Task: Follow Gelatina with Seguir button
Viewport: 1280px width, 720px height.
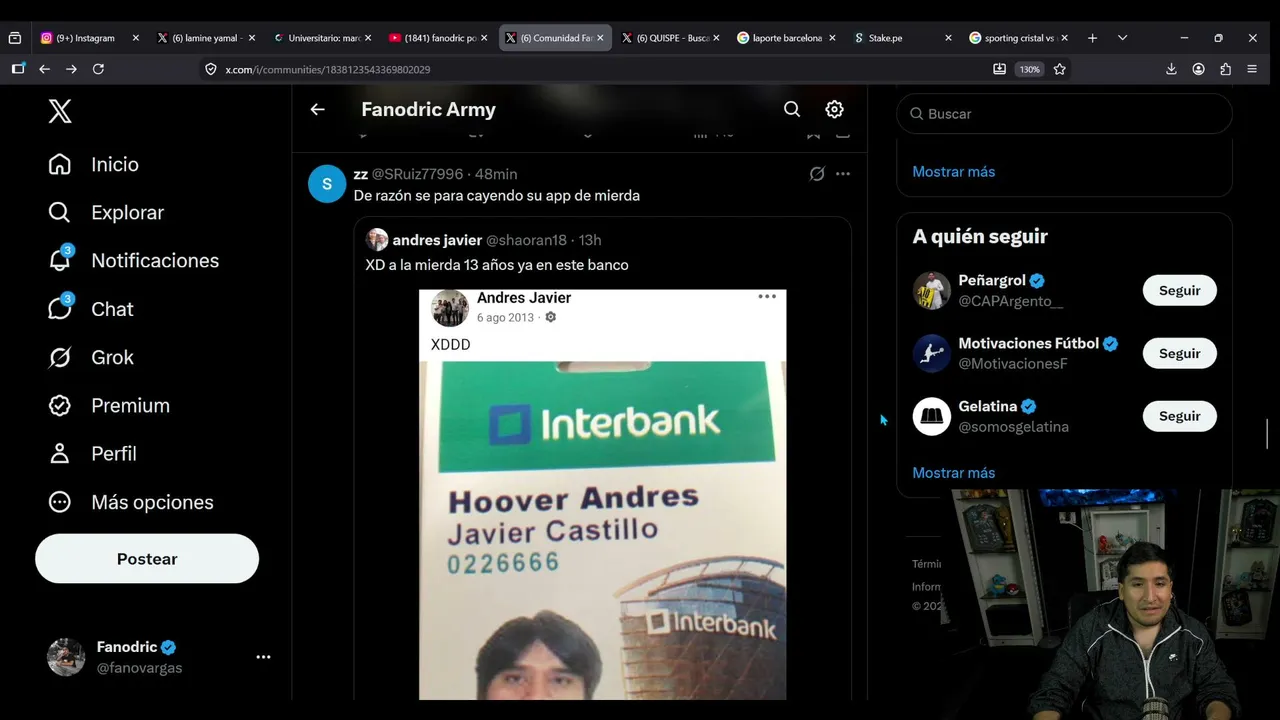Action: (1180, 416)
